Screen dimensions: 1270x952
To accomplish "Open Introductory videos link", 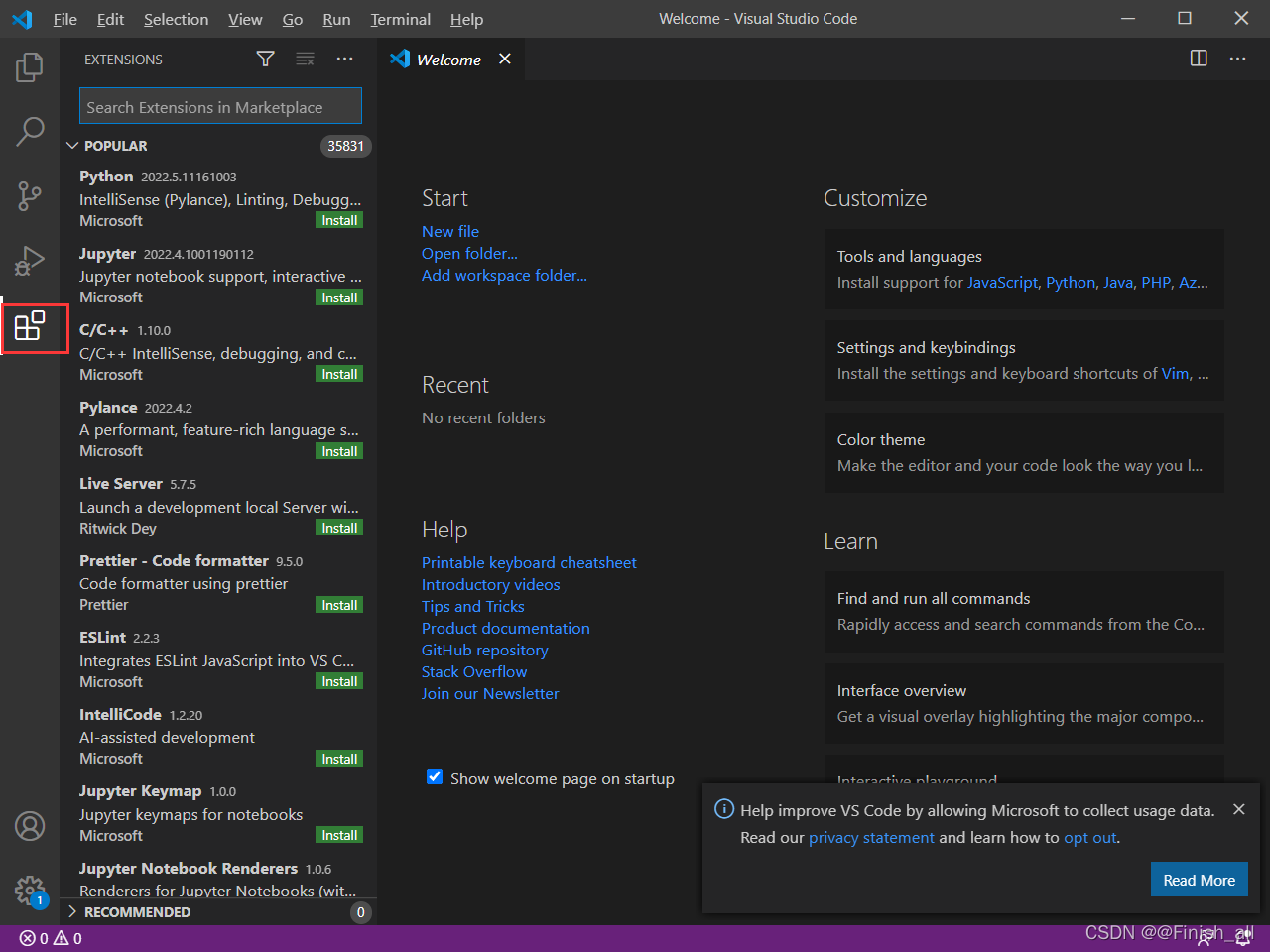I will pos(490,584).
